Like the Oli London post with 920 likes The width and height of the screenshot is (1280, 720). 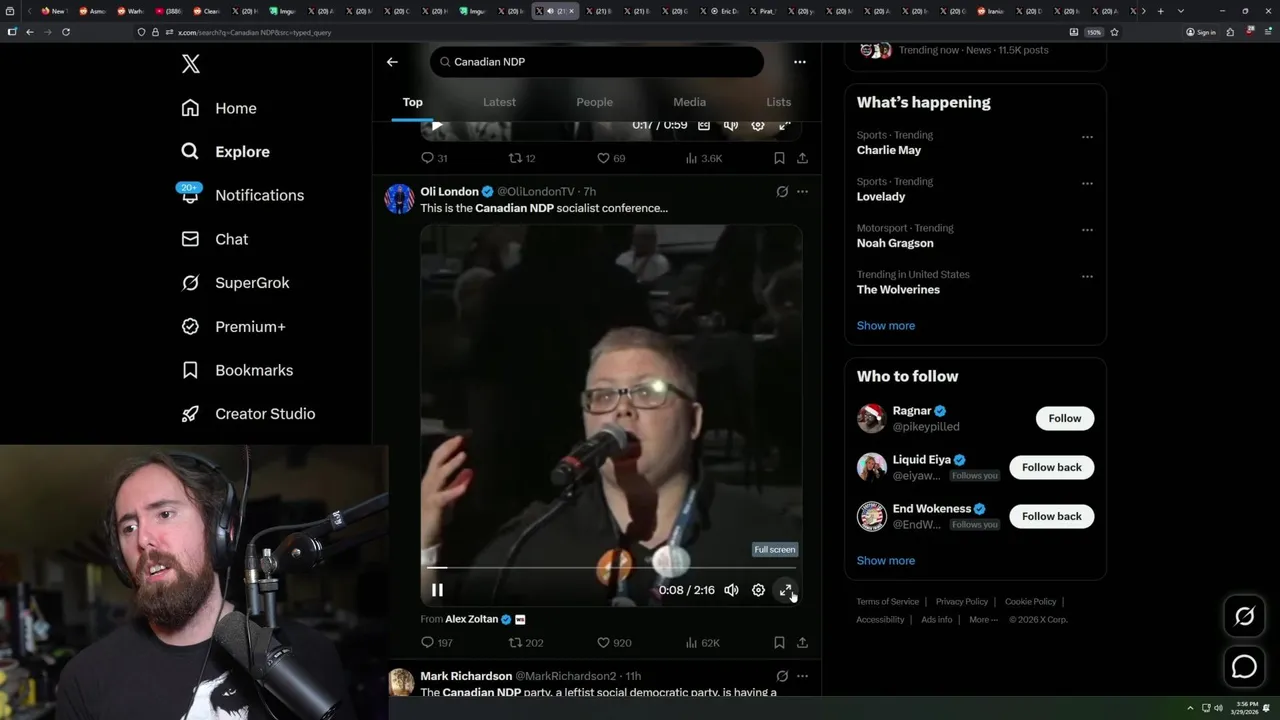[614, 643]
